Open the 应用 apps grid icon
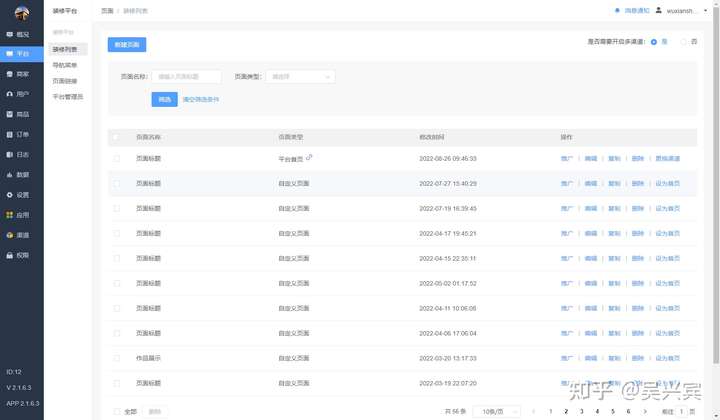720x420 pixels. pos(10,215)
